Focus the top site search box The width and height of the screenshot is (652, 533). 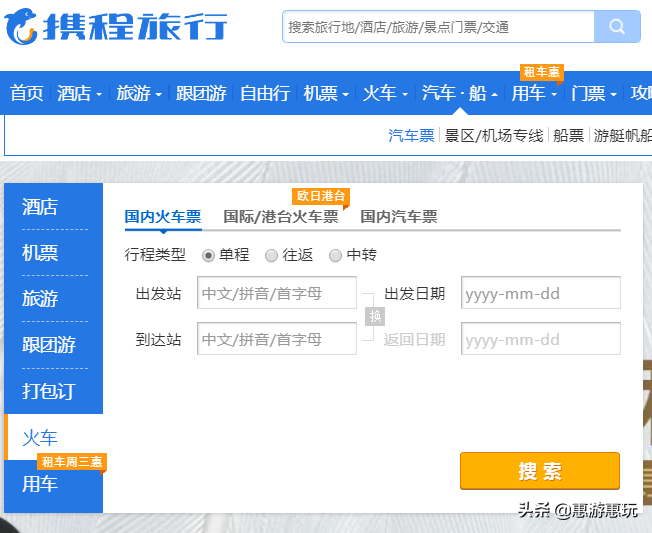click(x=439, y=27)
